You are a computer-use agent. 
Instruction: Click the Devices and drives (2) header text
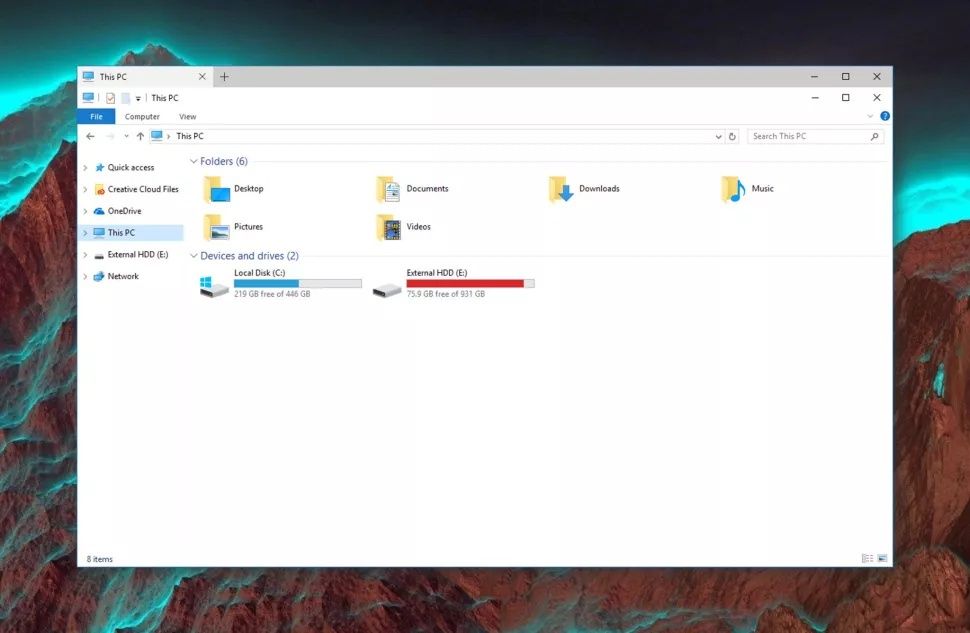(249, 256)
